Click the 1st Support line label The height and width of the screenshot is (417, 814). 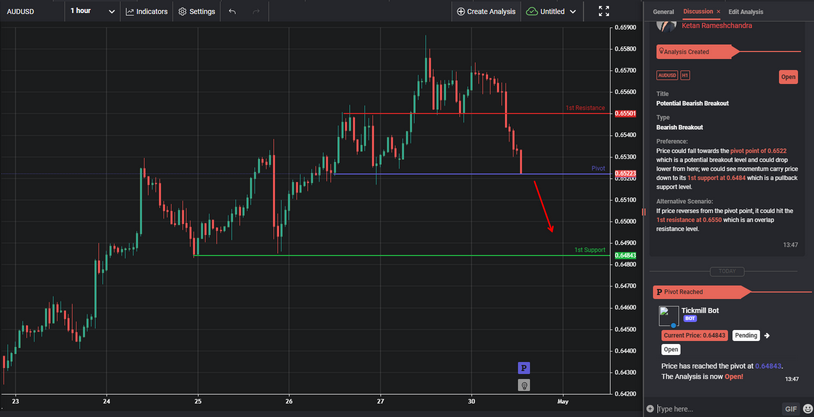click(x=589, y=250)
